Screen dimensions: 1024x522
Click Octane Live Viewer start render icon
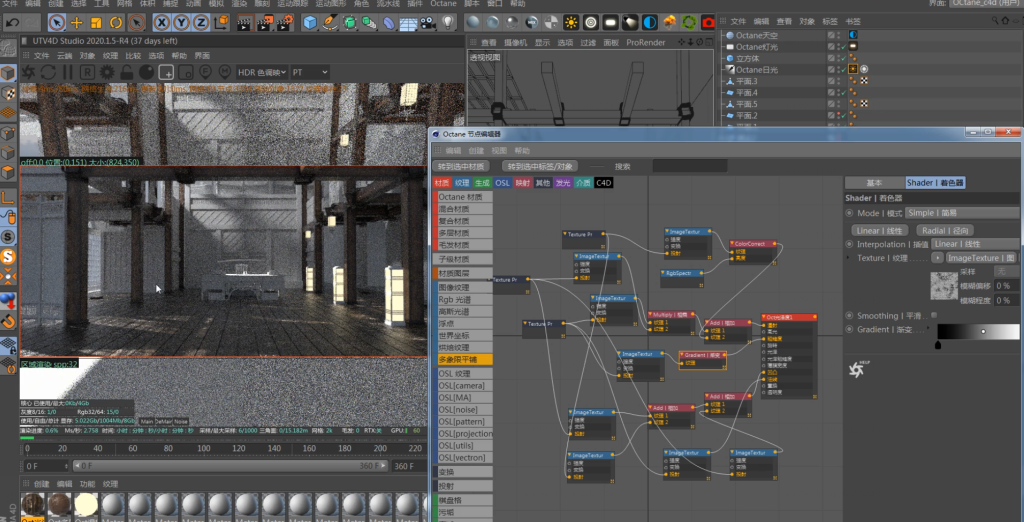click(29, 71)
